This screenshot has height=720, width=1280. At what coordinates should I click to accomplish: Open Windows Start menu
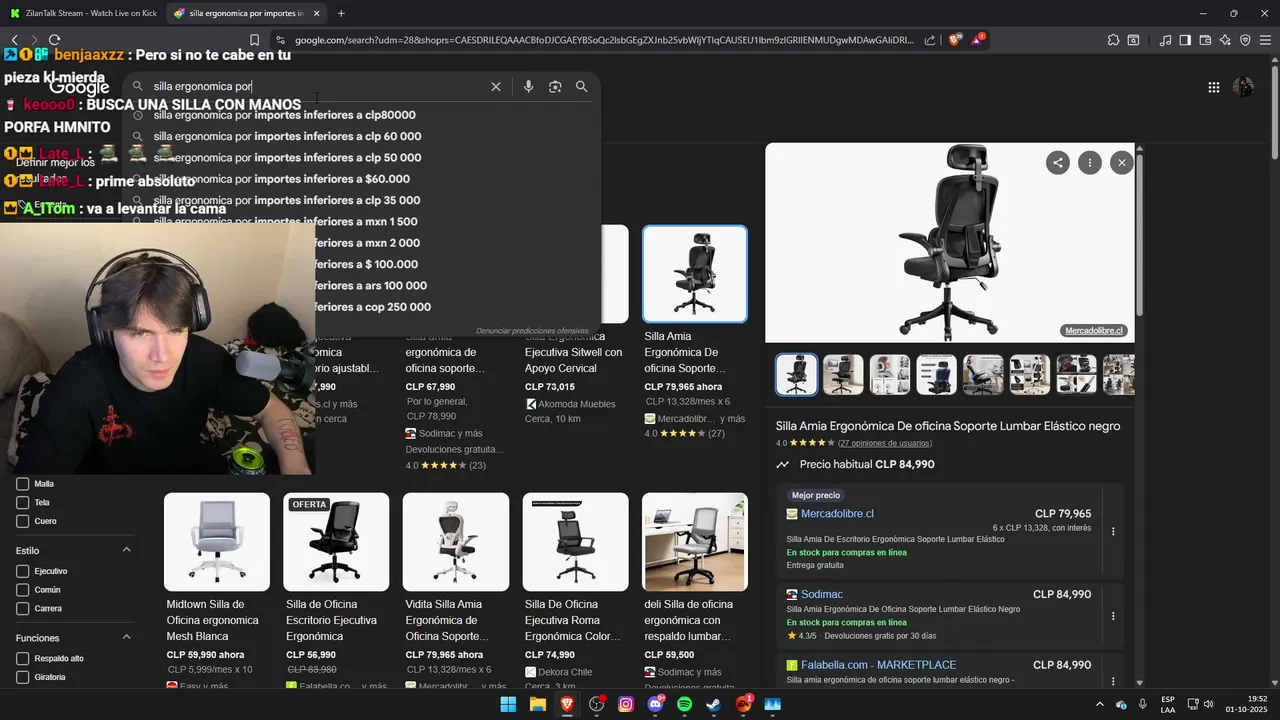[508, 704]
